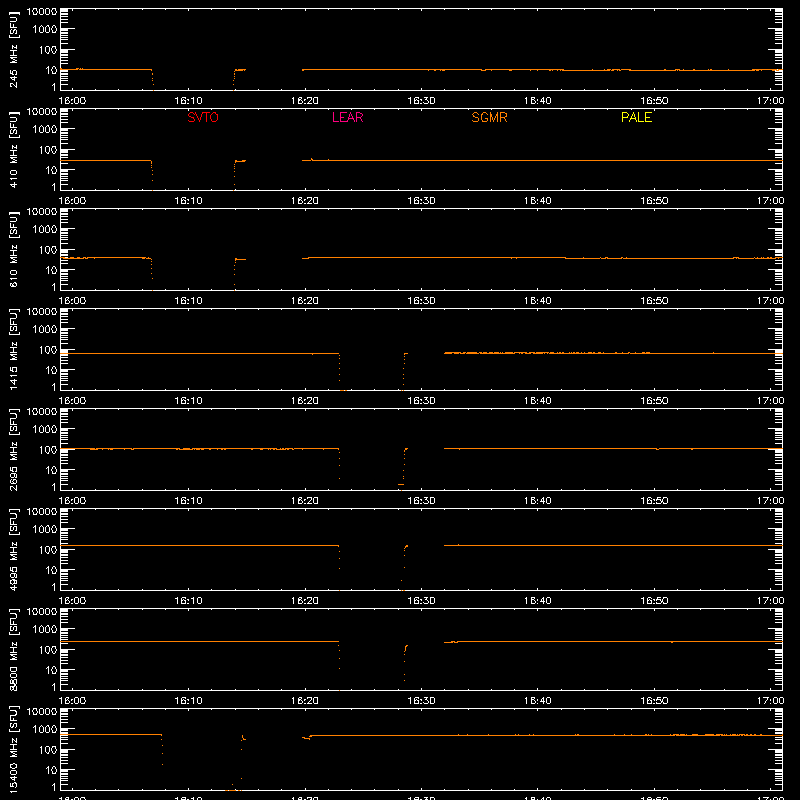
Task: Select the yellow PALE station label
Action: 636,117
